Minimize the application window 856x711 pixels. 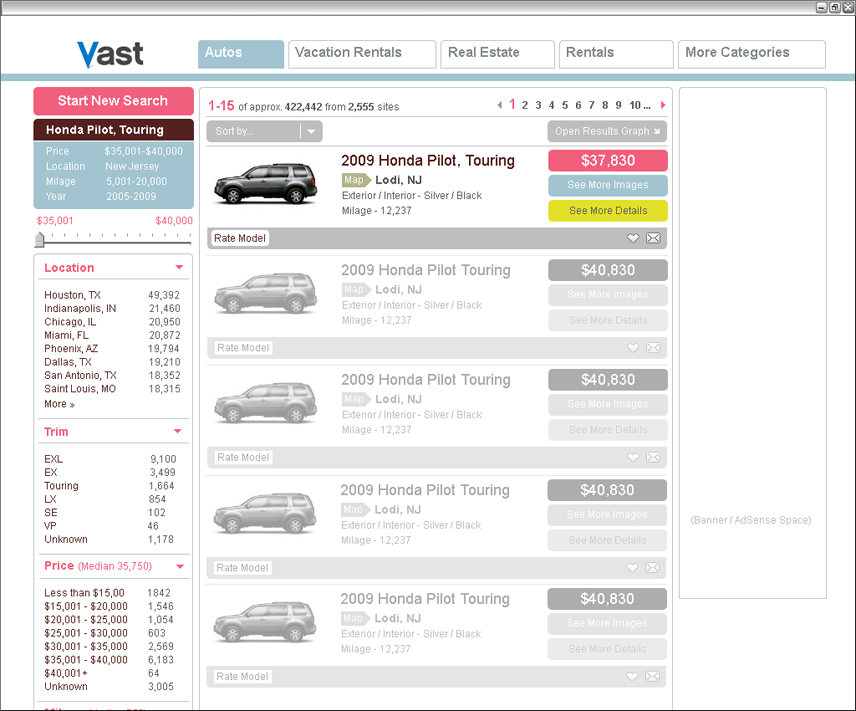[822, 7]
